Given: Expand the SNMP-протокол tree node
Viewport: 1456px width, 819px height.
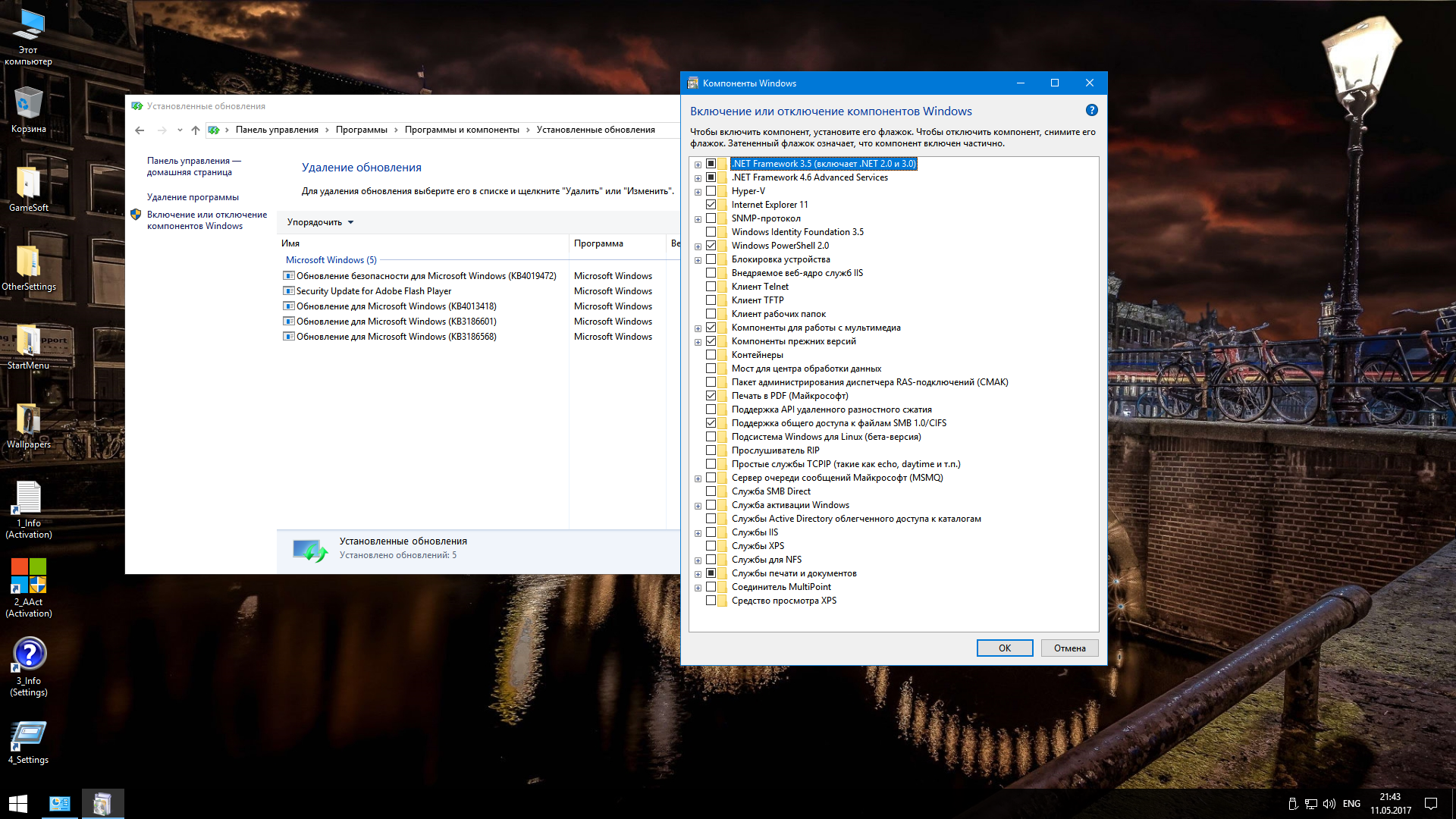Looking at the screenshot, I should (x=698, y=219).
